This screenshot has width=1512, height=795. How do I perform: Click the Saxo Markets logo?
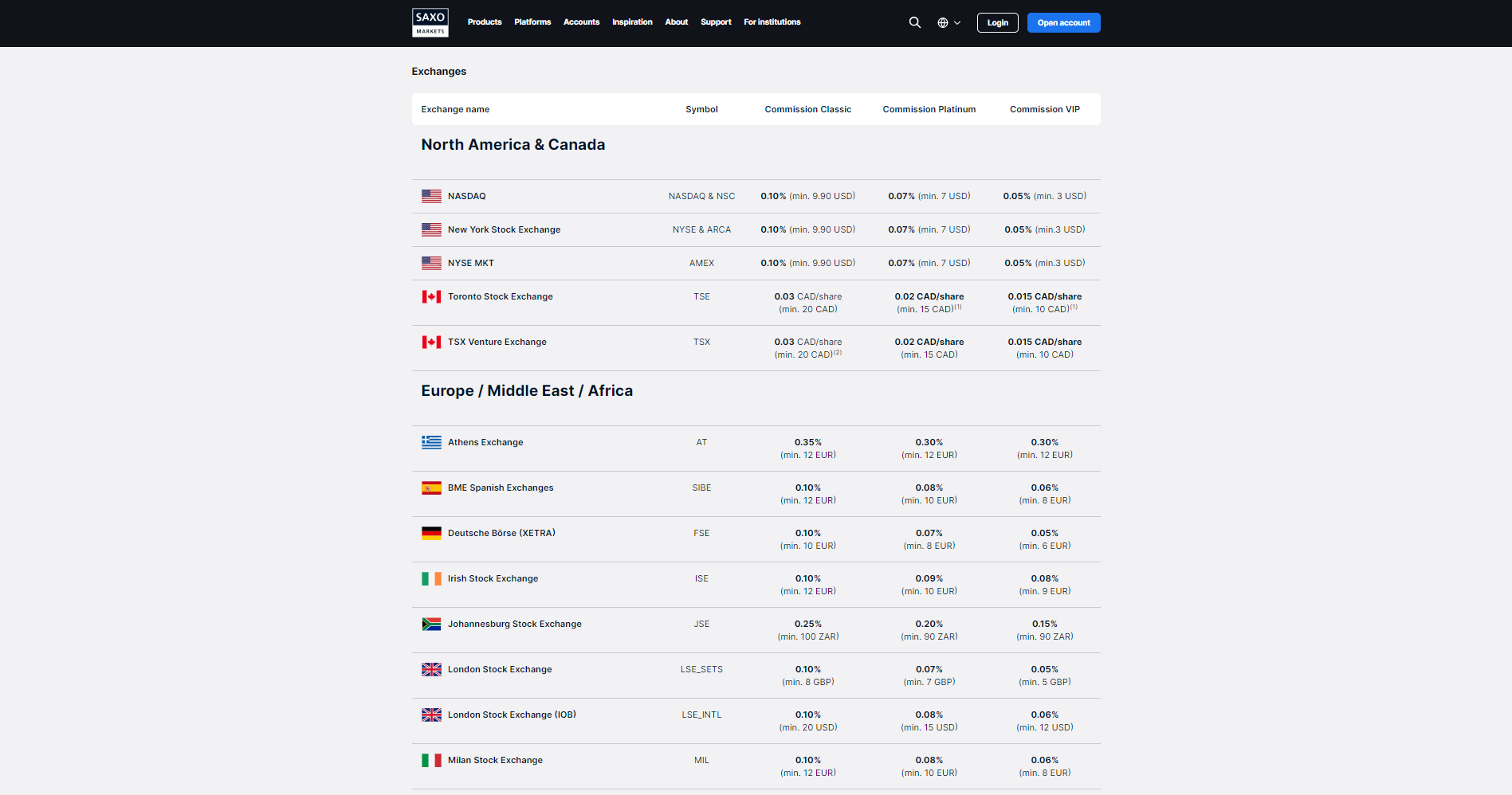pos(430,22)
